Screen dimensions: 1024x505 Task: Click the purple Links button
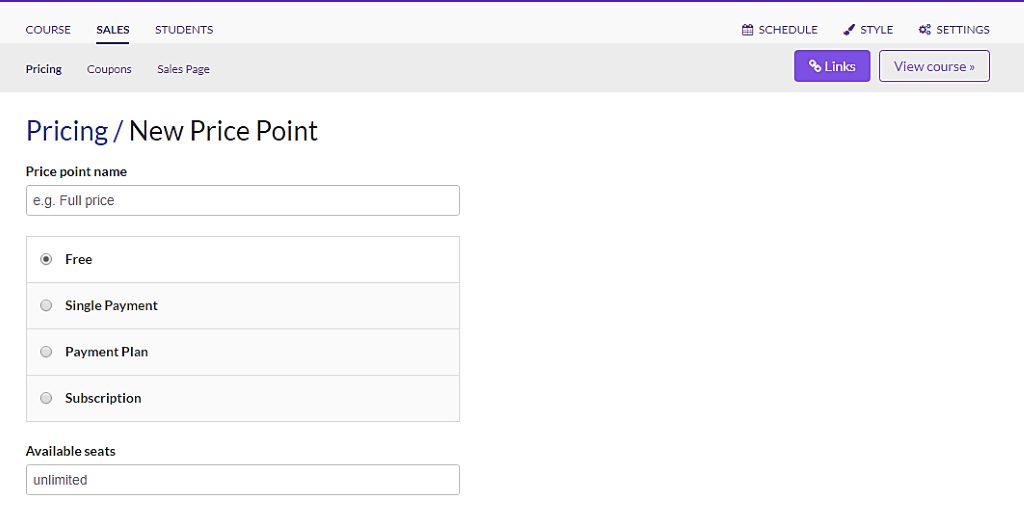coord(832,66)
